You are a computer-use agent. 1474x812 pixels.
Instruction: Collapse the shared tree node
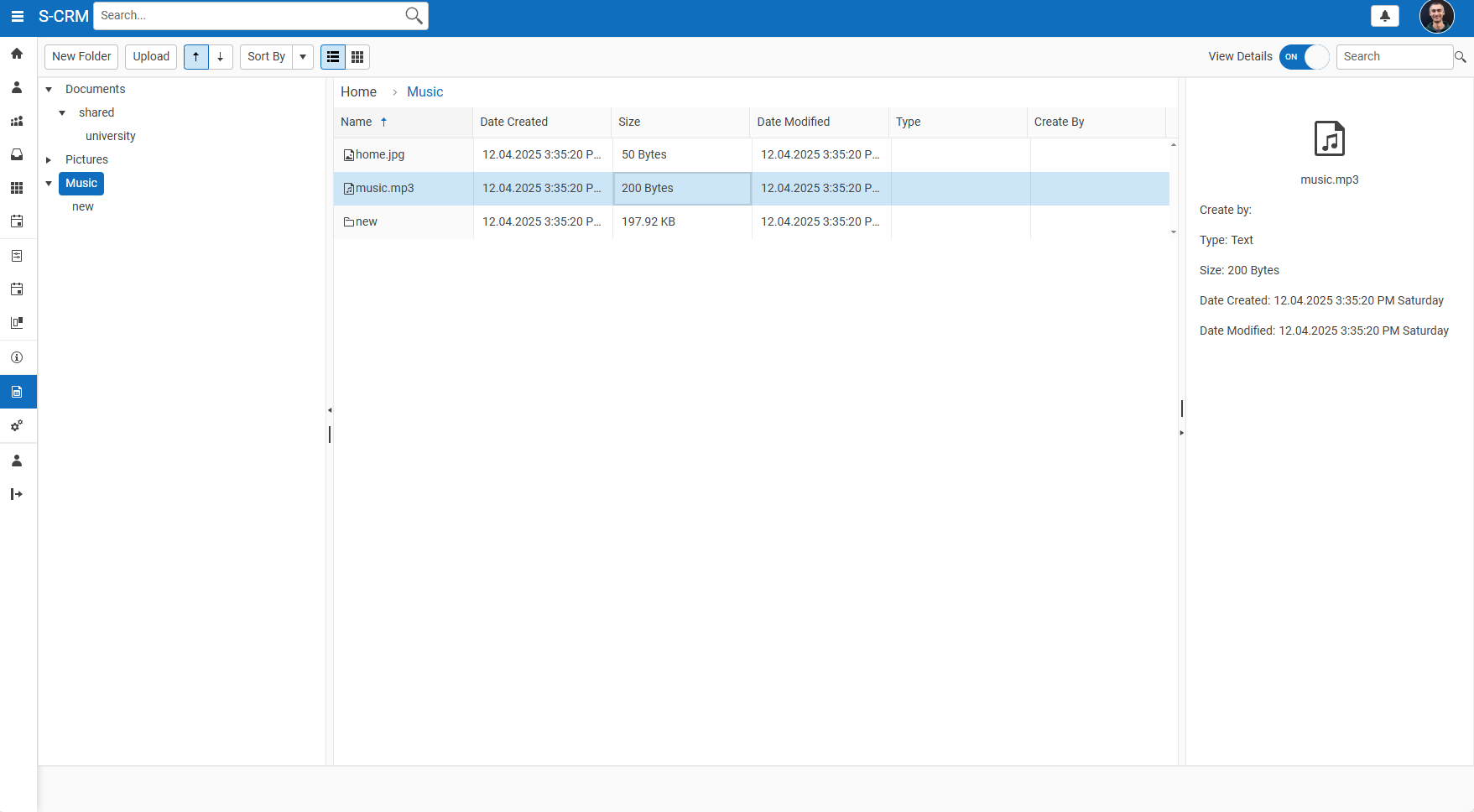62,112
